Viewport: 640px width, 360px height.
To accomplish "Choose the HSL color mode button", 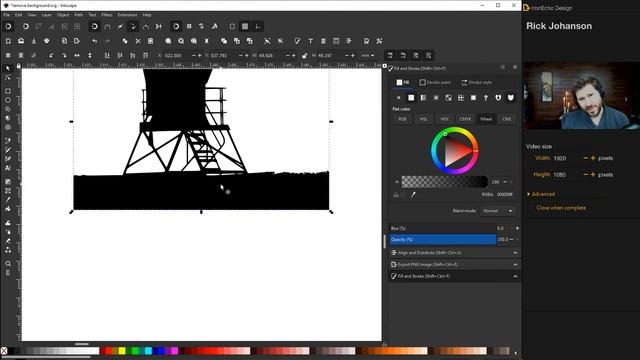I will 423,119.
